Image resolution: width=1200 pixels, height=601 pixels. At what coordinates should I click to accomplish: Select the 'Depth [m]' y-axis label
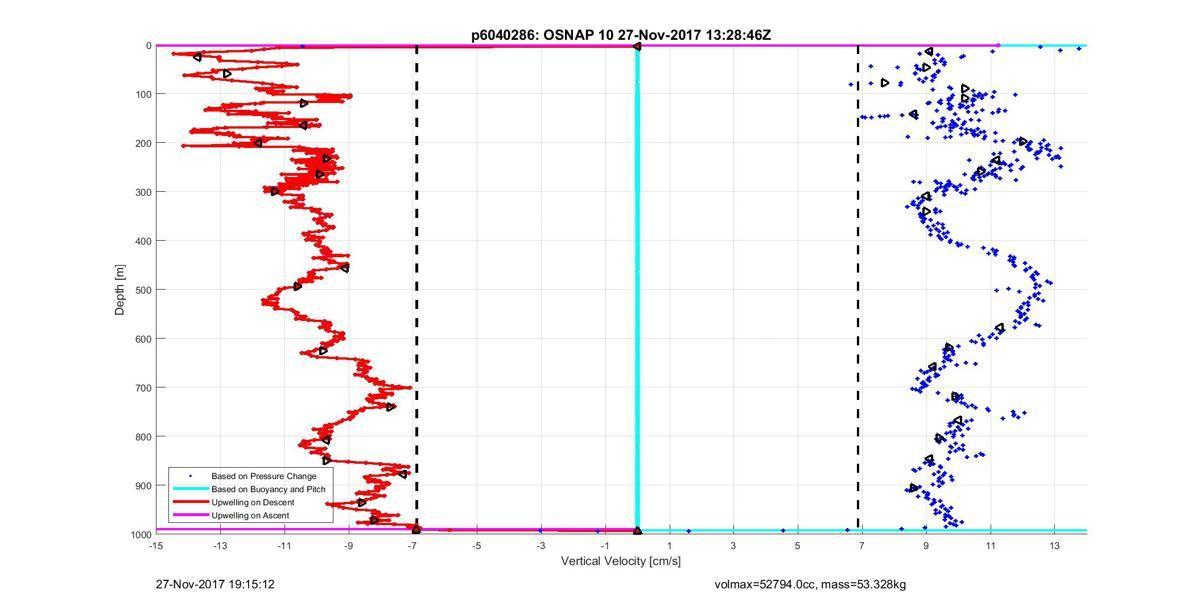[x=120, y=289]
